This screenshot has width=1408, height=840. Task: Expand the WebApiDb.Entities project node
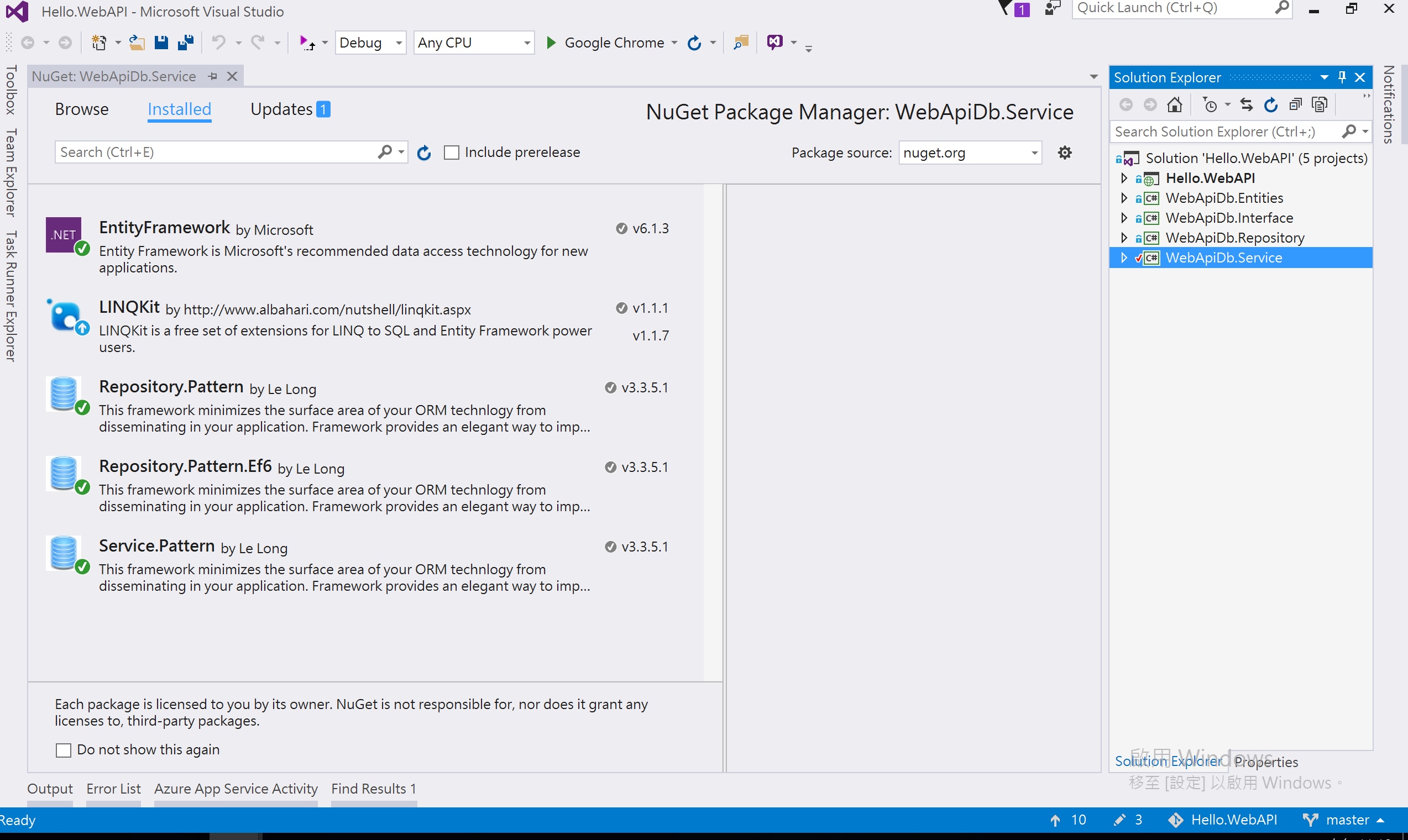coord(1124,198)
